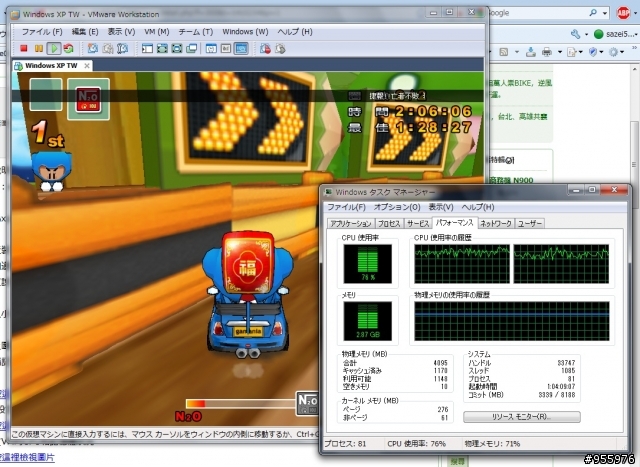Open the VM (M) menu

pos(157,31)
